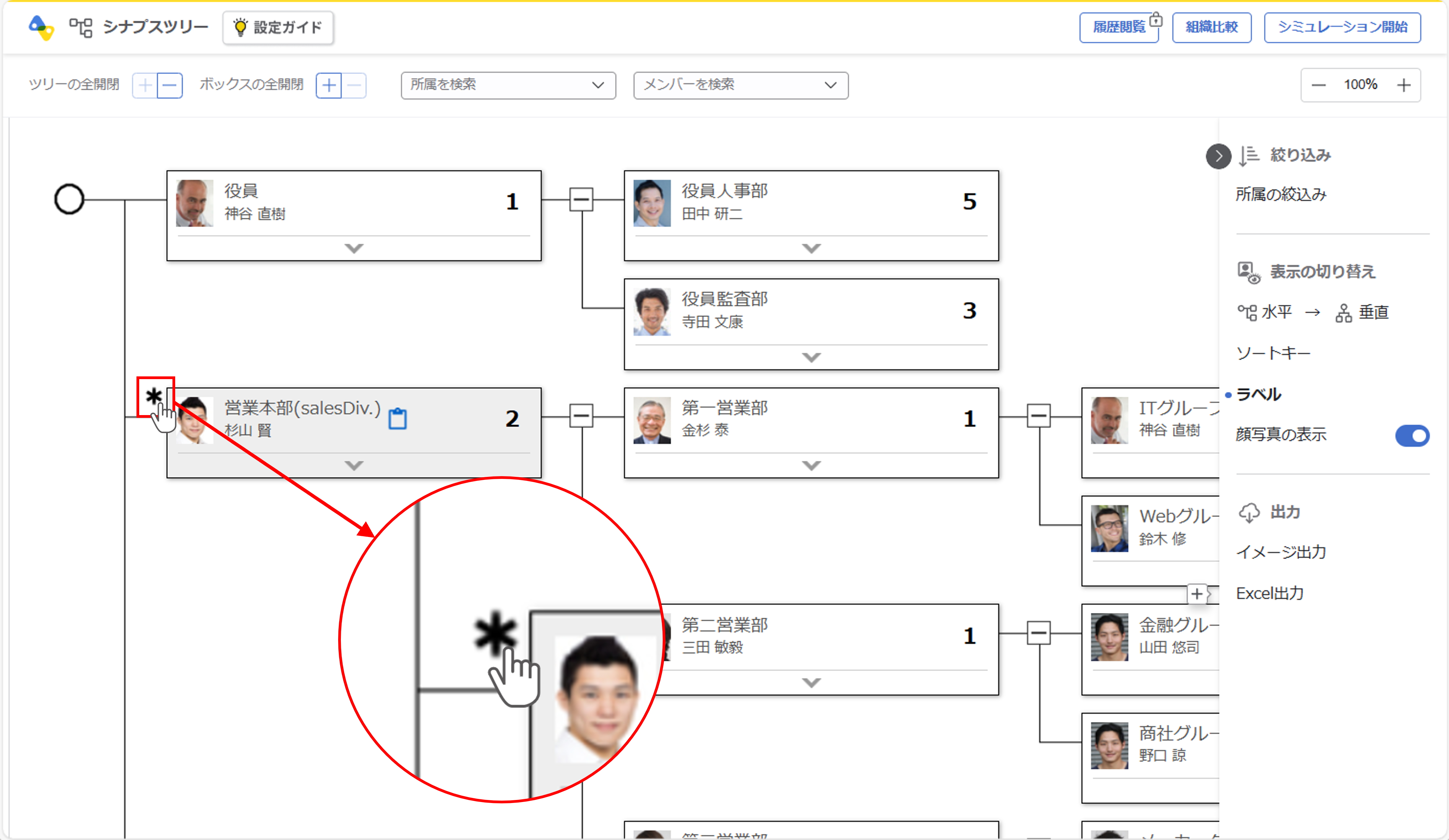Viewport: 1449px width, 840px height.
Task: Switch to 垂直 vertical layout icon
Action: pyautogui.click(x=1343, y=313)
